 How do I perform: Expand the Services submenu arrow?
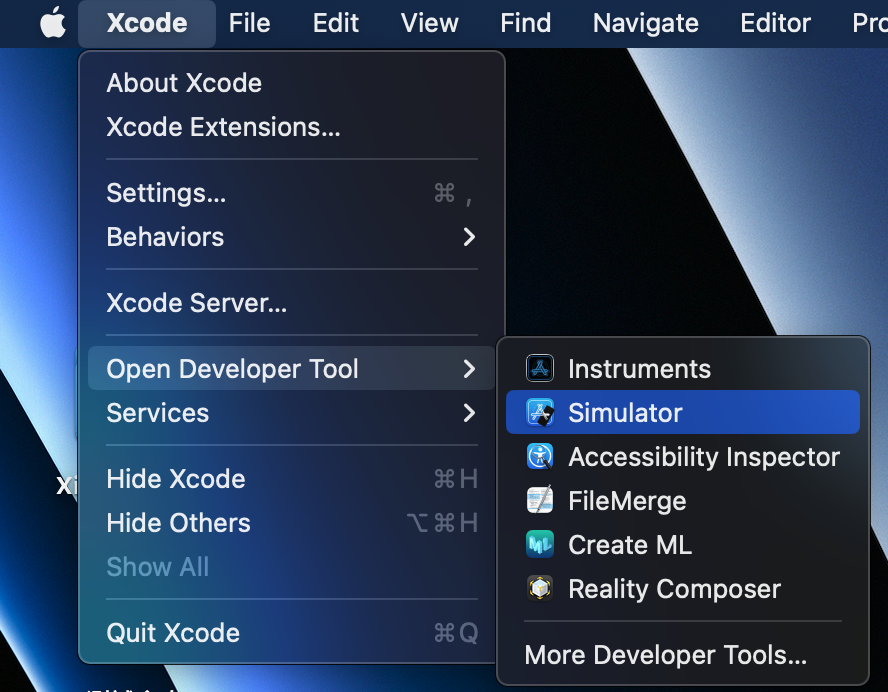pyautogui.click(x=469, y=413)
